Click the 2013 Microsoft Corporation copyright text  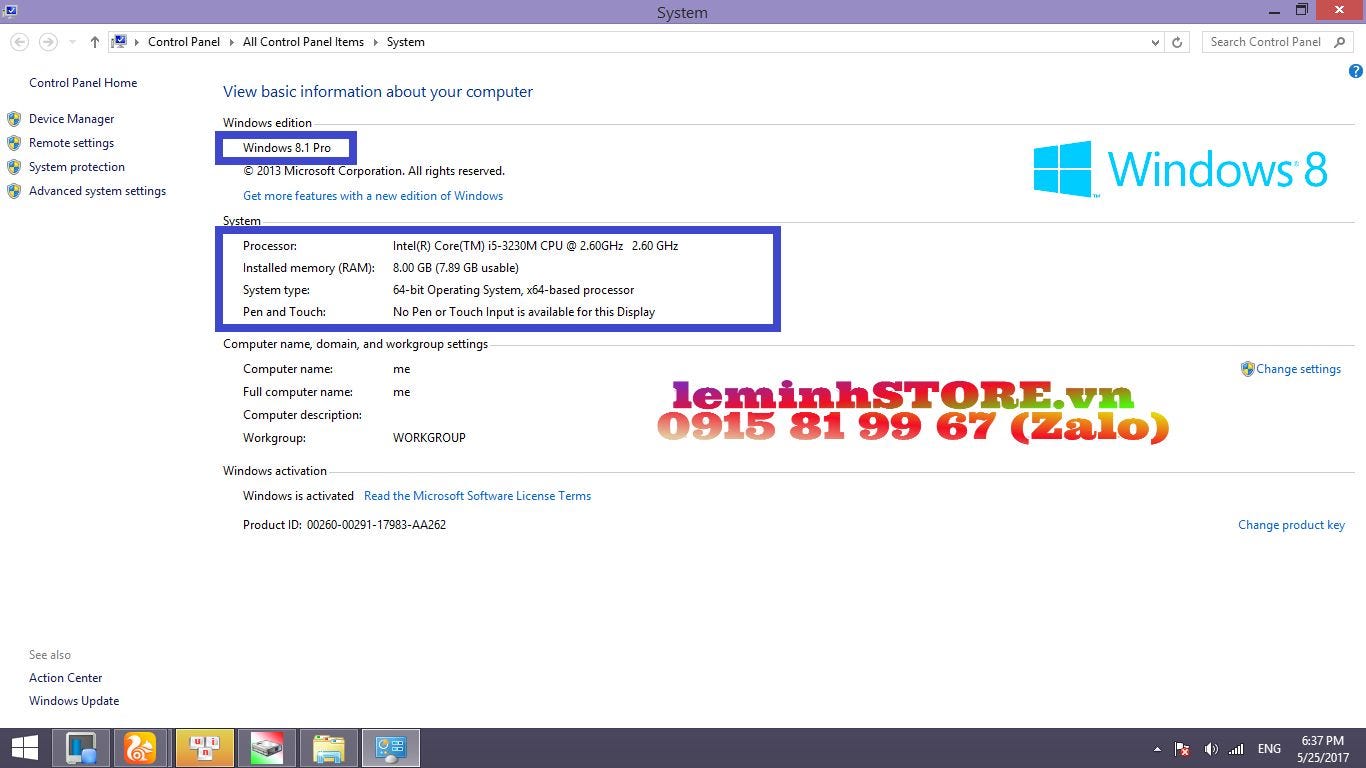click(x=374, y=171)
